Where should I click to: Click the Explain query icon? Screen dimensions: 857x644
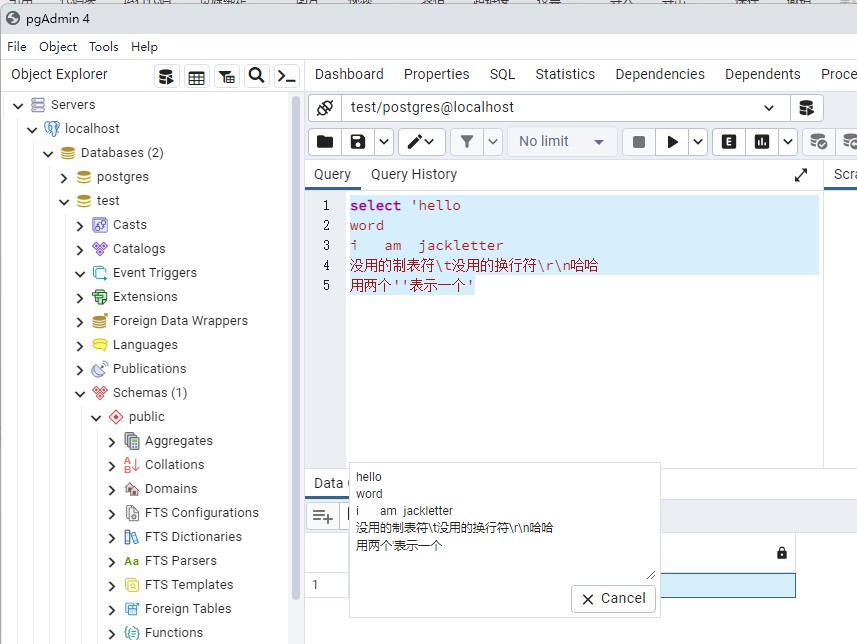tap(729, 142)
